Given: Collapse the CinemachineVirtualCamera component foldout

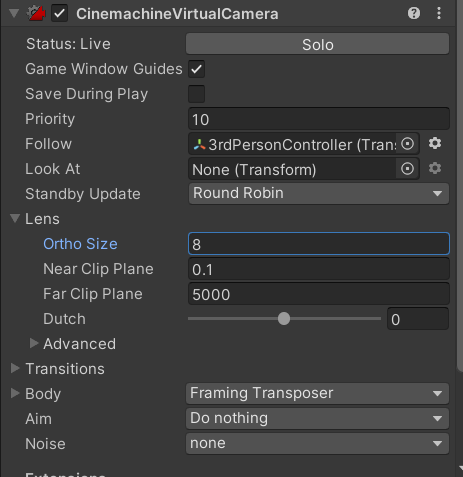Looking at the screenshot, I should 14,14.
